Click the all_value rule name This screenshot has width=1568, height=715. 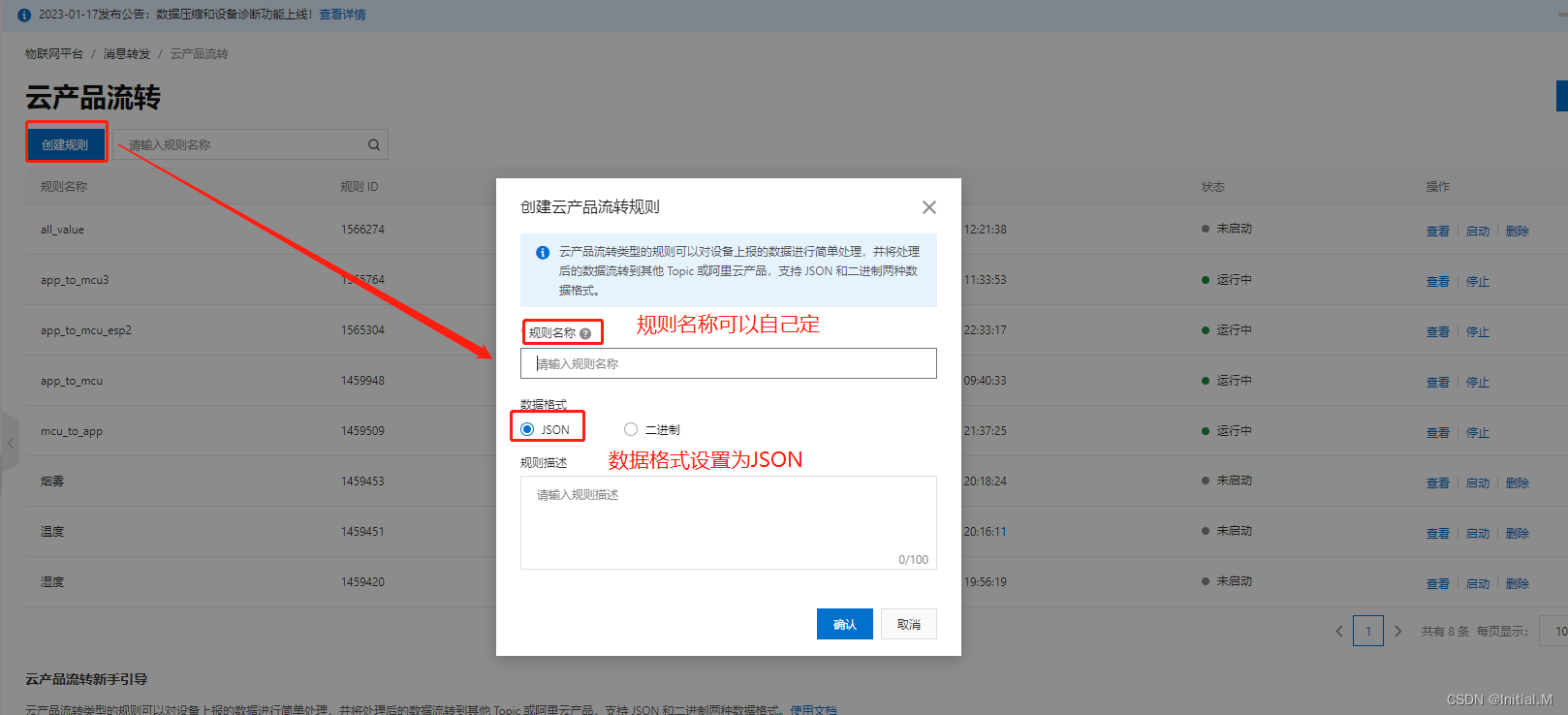point(62,230)
